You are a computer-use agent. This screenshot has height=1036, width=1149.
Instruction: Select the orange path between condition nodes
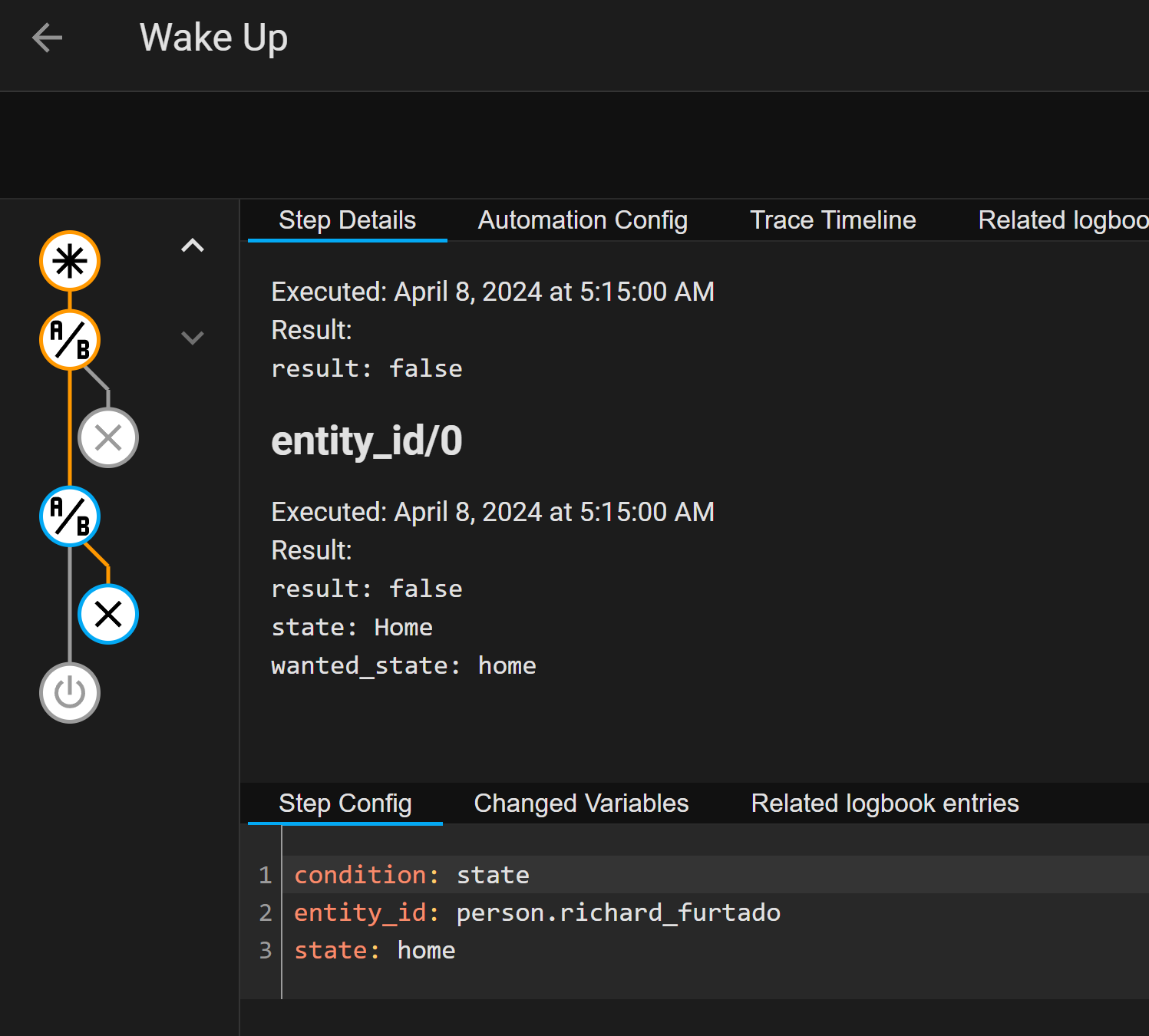point(70,428)
